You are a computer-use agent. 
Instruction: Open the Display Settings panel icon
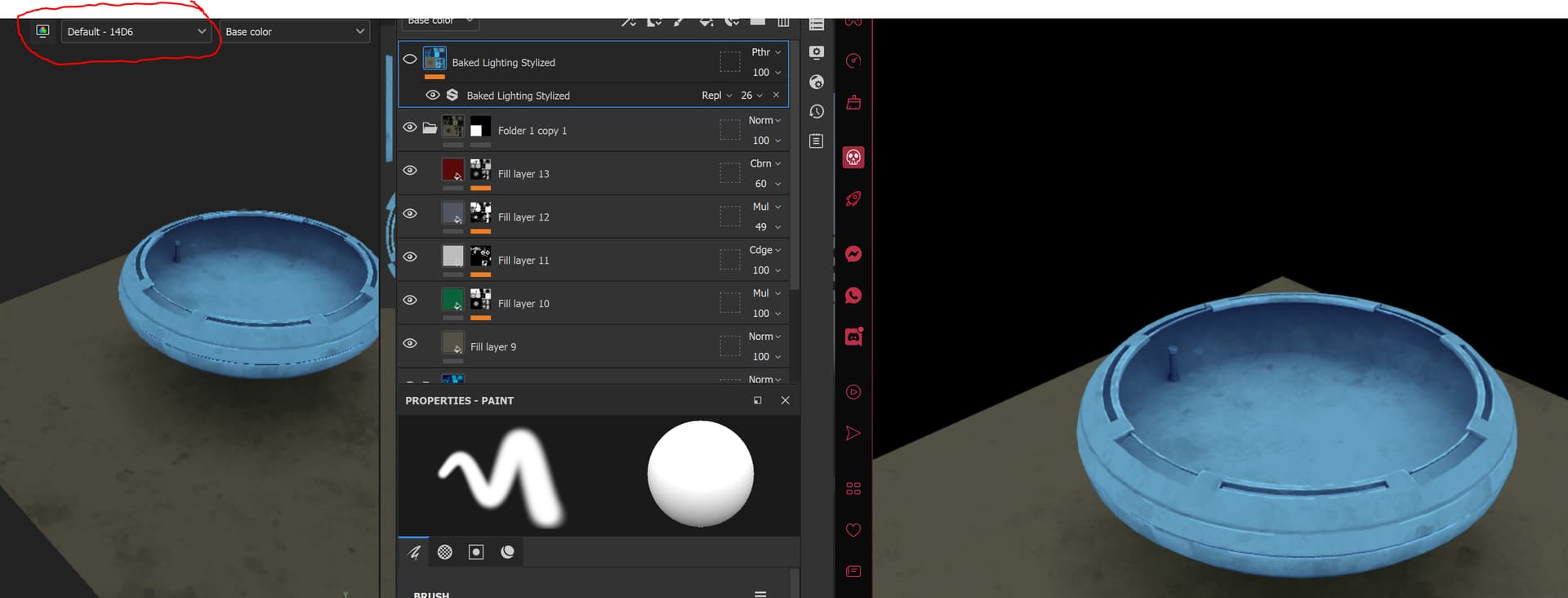816,52
